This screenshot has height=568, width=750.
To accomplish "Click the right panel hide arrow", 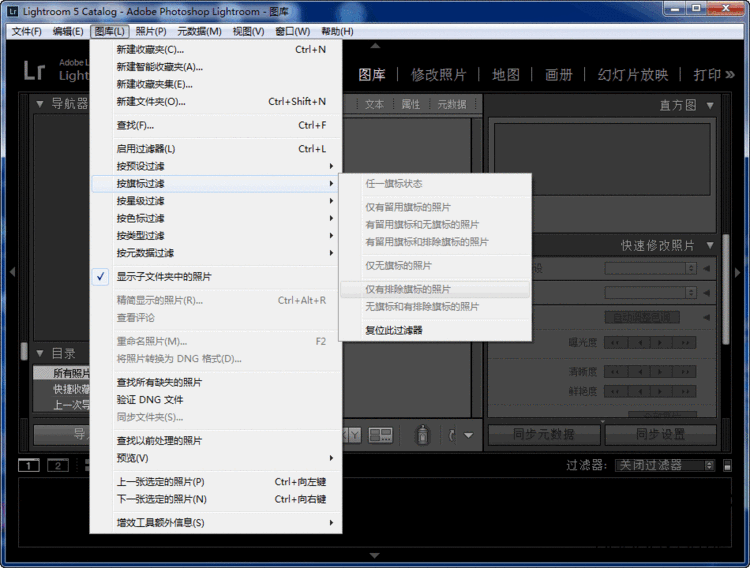I will (737, 272).
